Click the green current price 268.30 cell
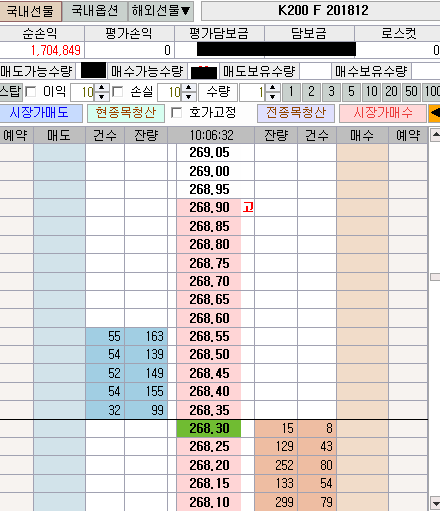The image size is (440, 511). [x=209, y=428]
